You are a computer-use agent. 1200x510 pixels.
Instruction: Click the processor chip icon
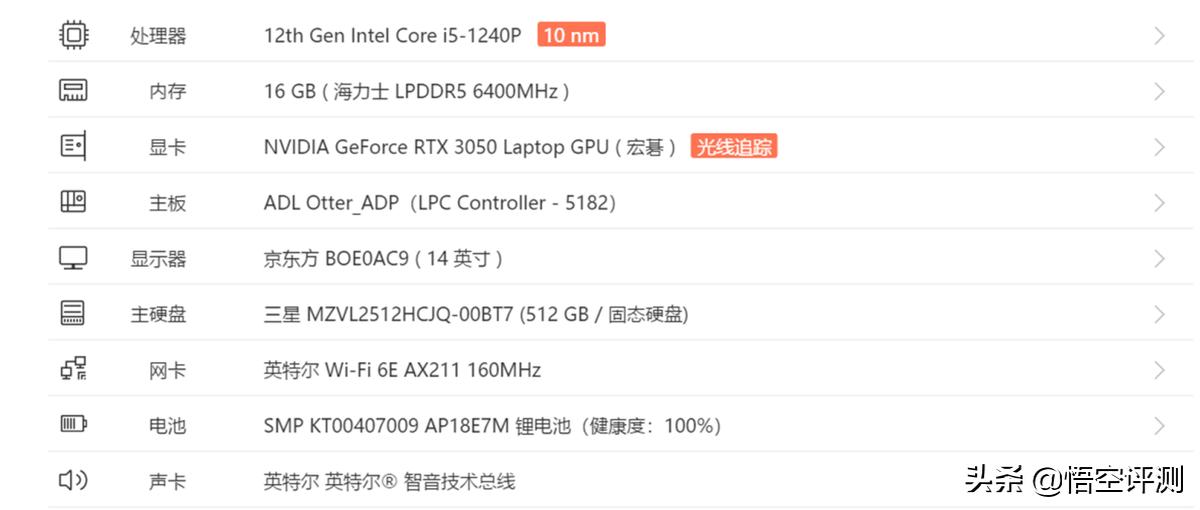click(73, 35)
